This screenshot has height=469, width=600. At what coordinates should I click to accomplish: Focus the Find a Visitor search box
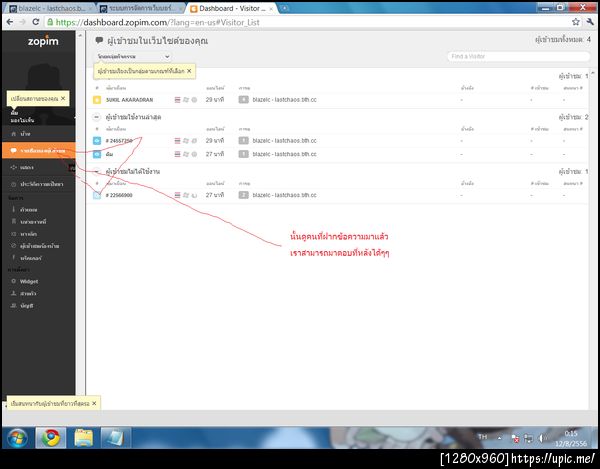518,56
